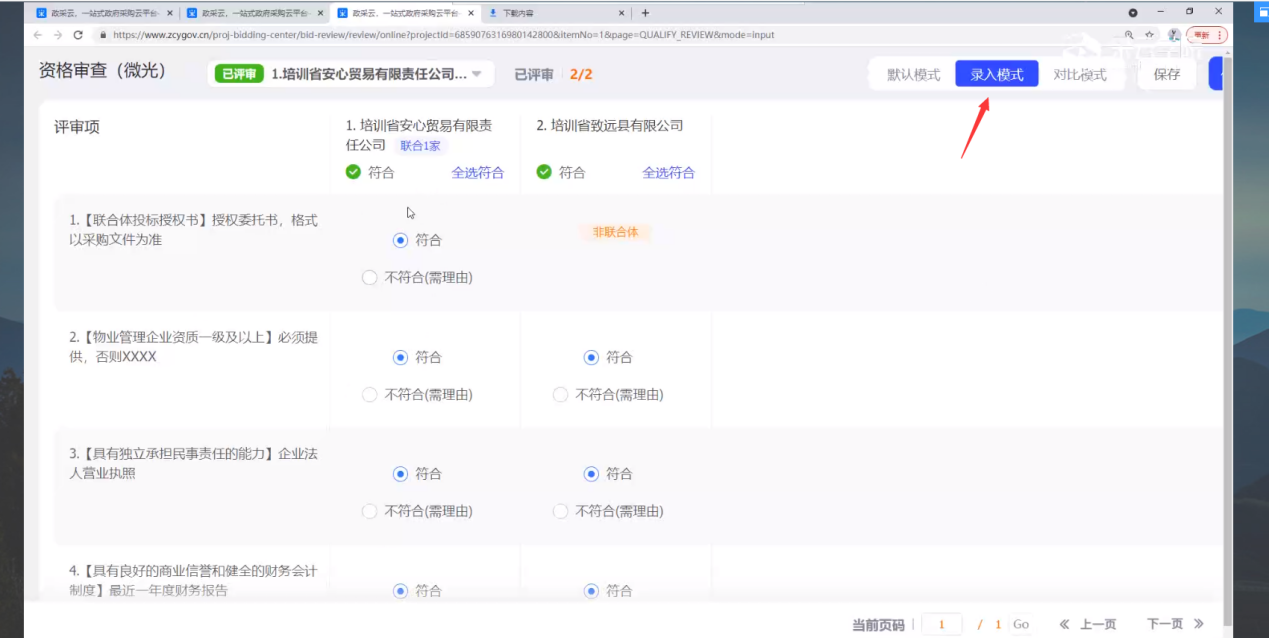The height and width of the screenshot is (638, 1269).
Task: Click the 2/2 review count
Action: pos(581,74)
